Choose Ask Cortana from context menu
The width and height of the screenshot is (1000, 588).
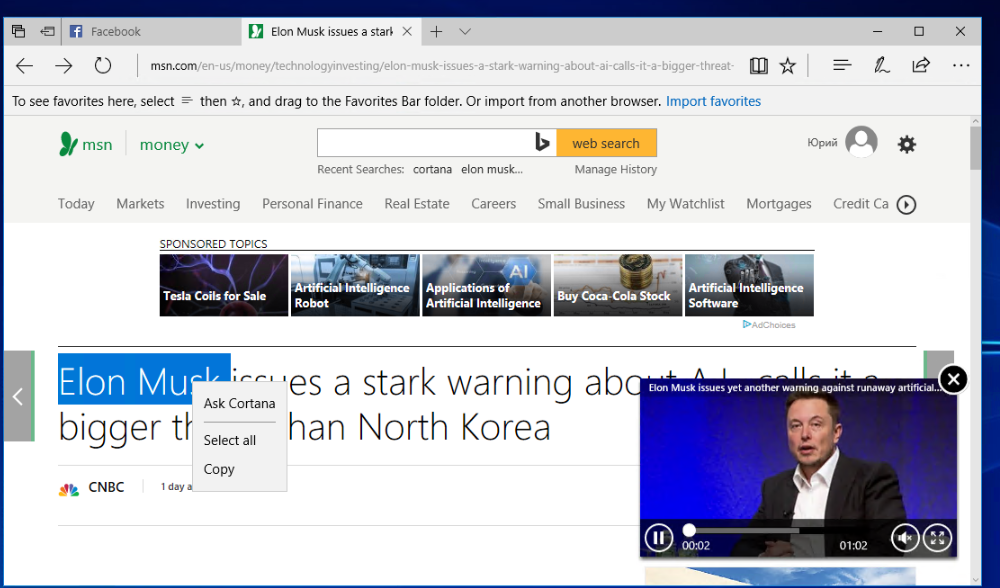pos(239,404)
